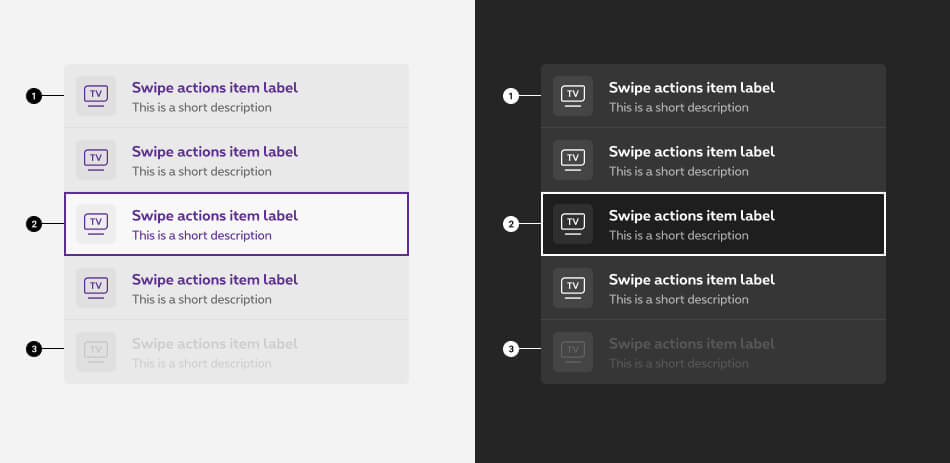Image resolution: width=950 pixels, height=463 pixels.
Task: Select the label in the white-outlined dark row
Action: pos(692,216)
